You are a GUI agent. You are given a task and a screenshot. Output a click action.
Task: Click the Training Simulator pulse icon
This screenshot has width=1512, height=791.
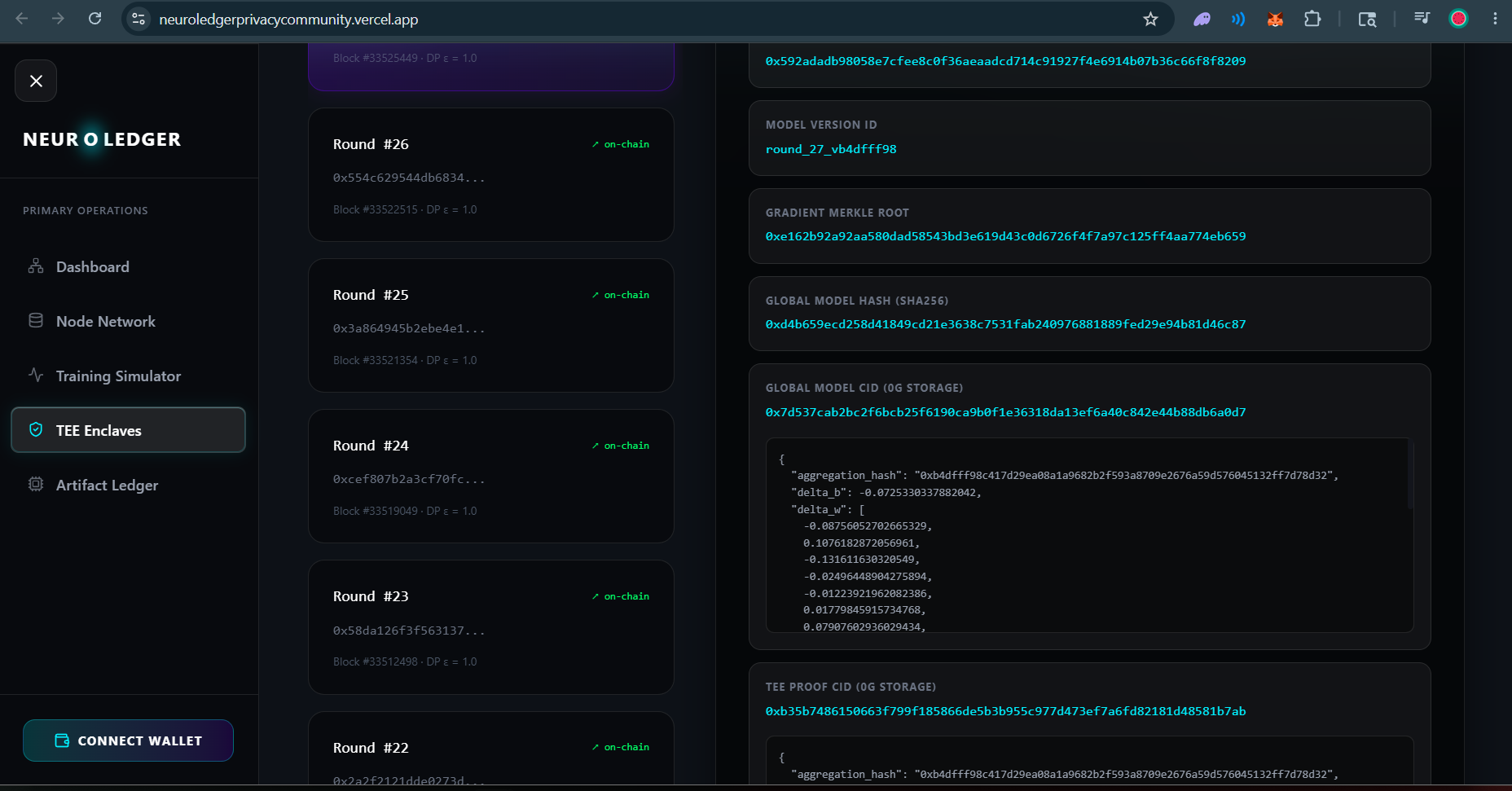click(36, 376)
